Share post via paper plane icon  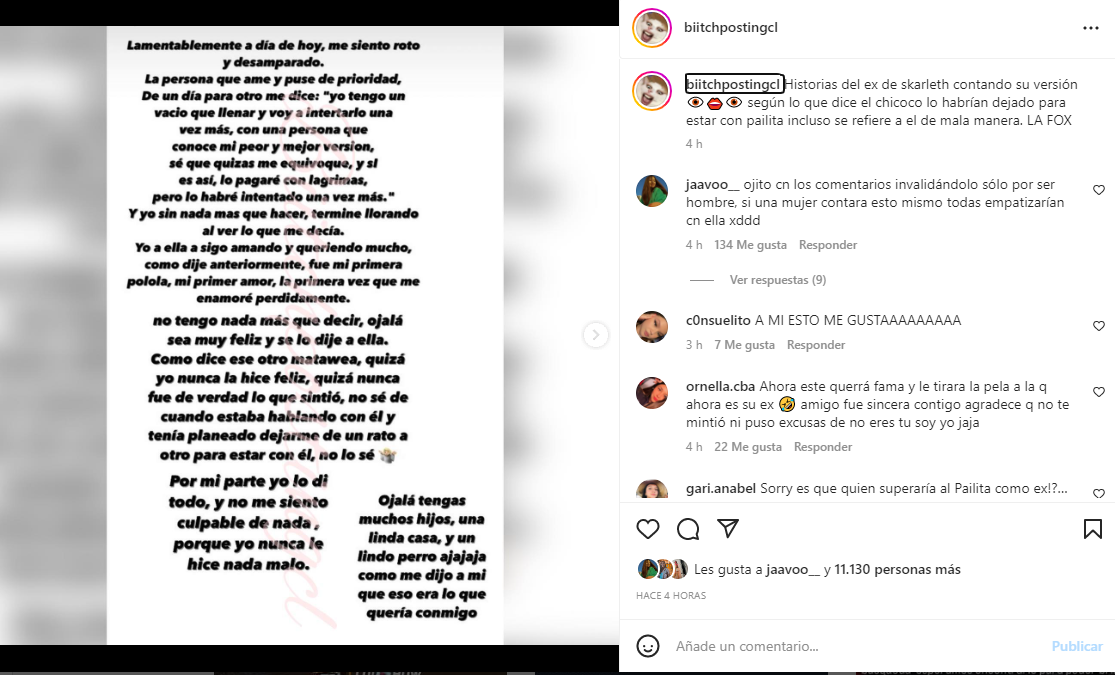pos(727,528)
